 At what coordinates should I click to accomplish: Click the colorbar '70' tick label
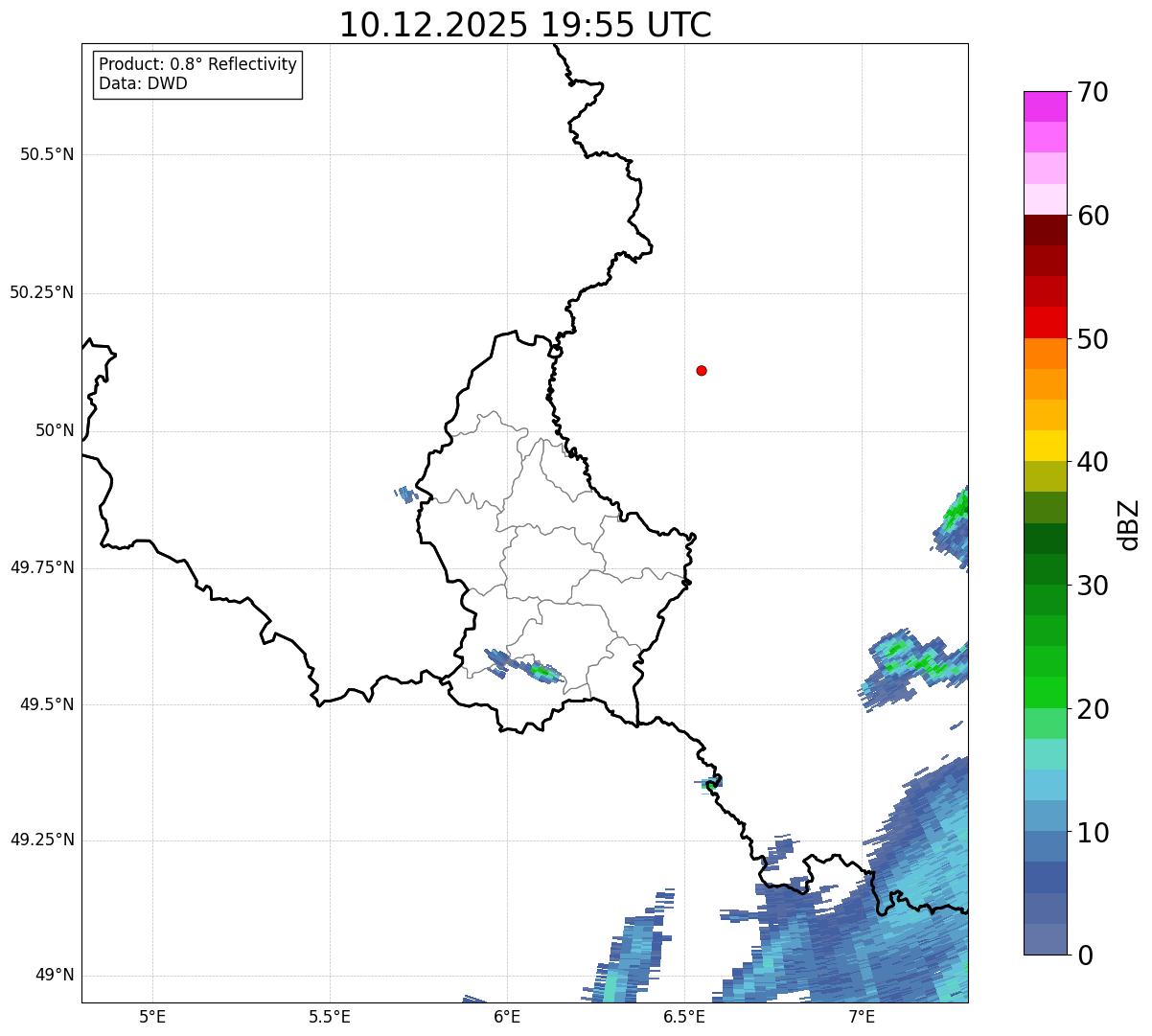pyautogui.click(x=1093, y=93)
